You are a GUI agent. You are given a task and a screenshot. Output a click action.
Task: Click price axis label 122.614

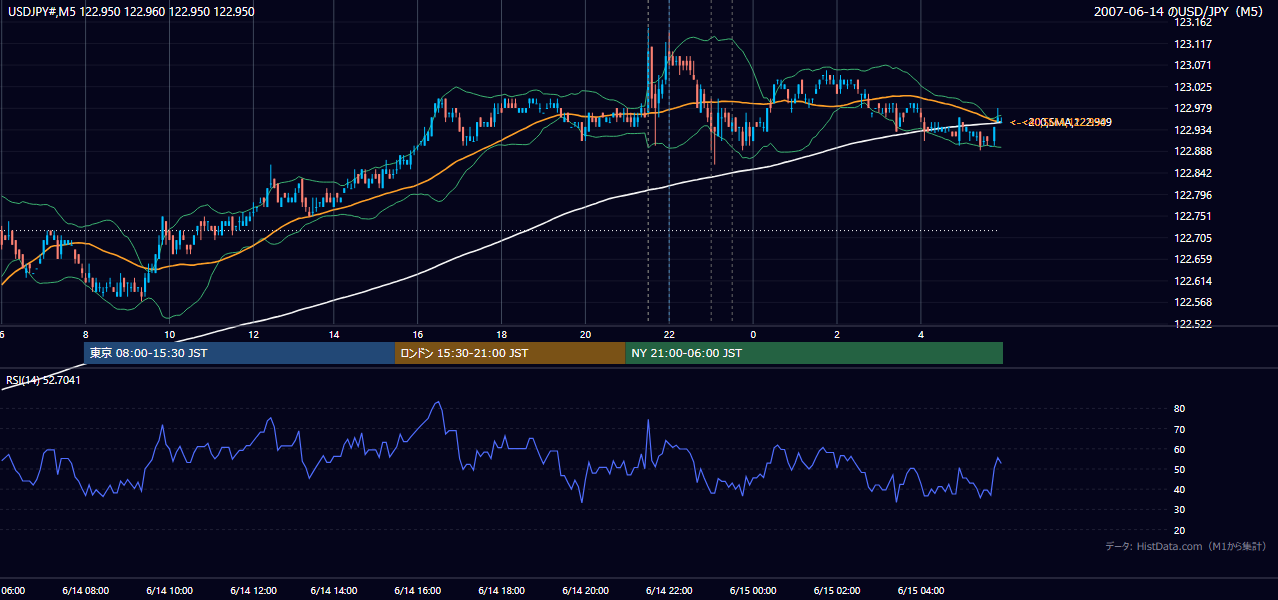[1193, 281]
